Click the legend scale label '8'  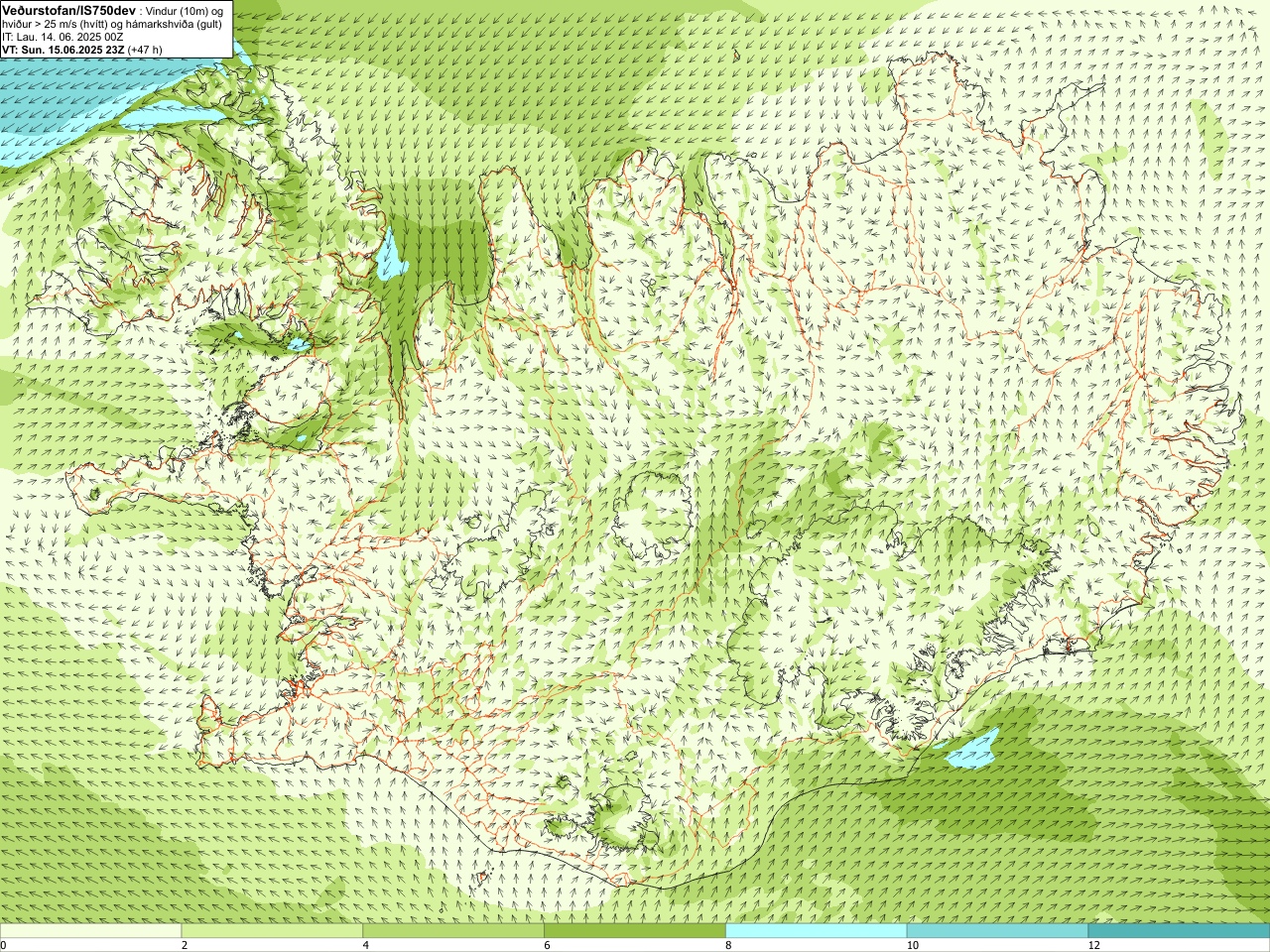[729, 945]
